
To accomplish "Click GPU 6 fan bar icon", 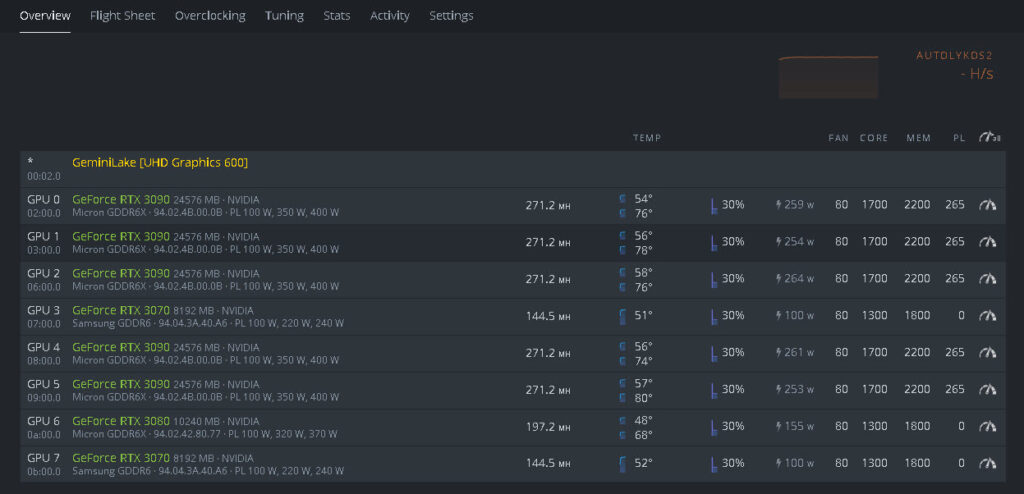I will (x=714, y=427).
